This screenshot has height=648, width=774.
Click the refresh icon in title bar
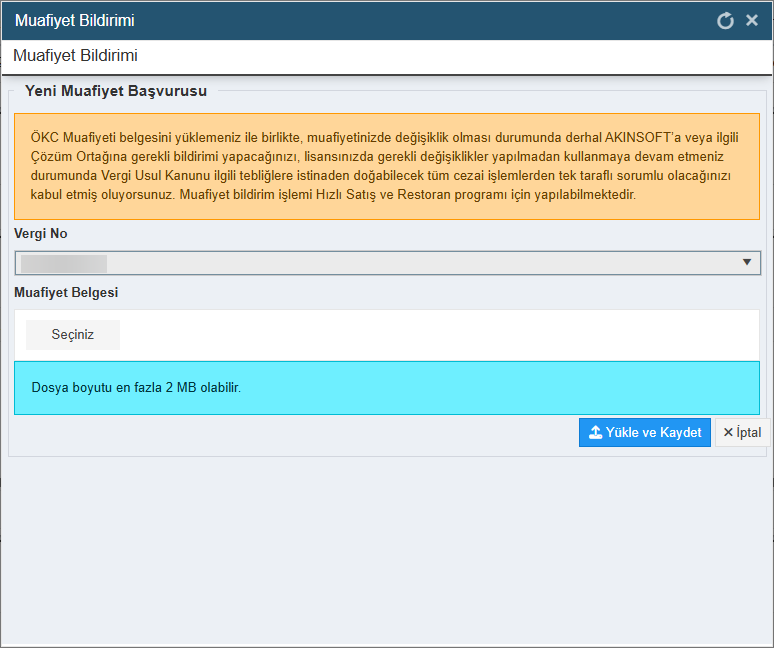click(x=725, y=21)
